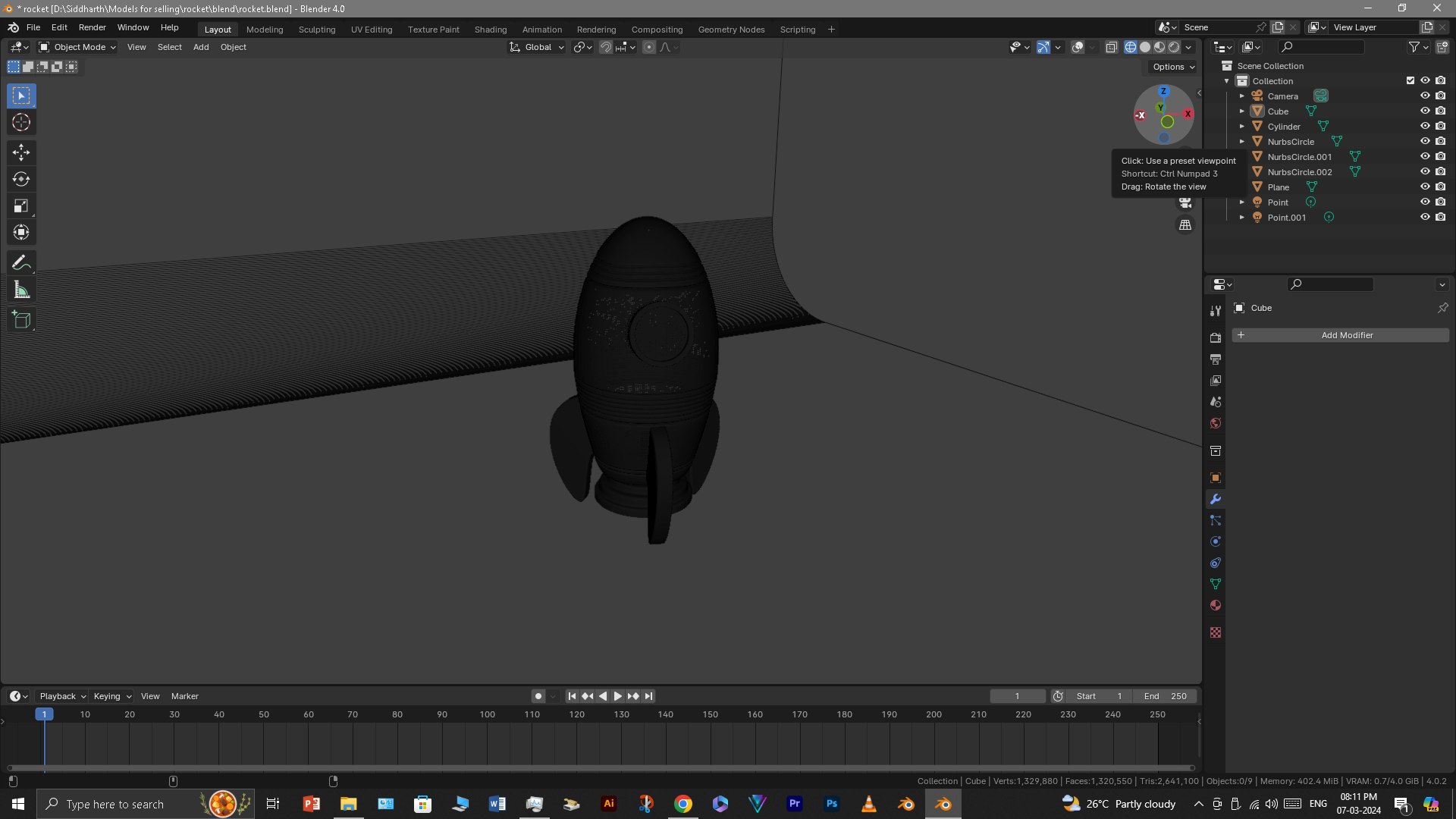Expand the Point.001 item in outliner
Screen dimensions: 1456x819
pyautogui.click(x=1242, y=218)
